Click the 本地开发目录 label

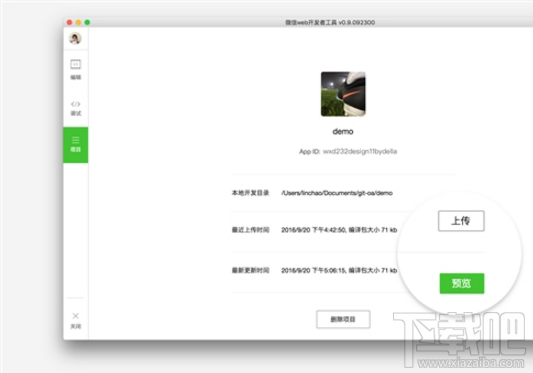coord(250,193)
